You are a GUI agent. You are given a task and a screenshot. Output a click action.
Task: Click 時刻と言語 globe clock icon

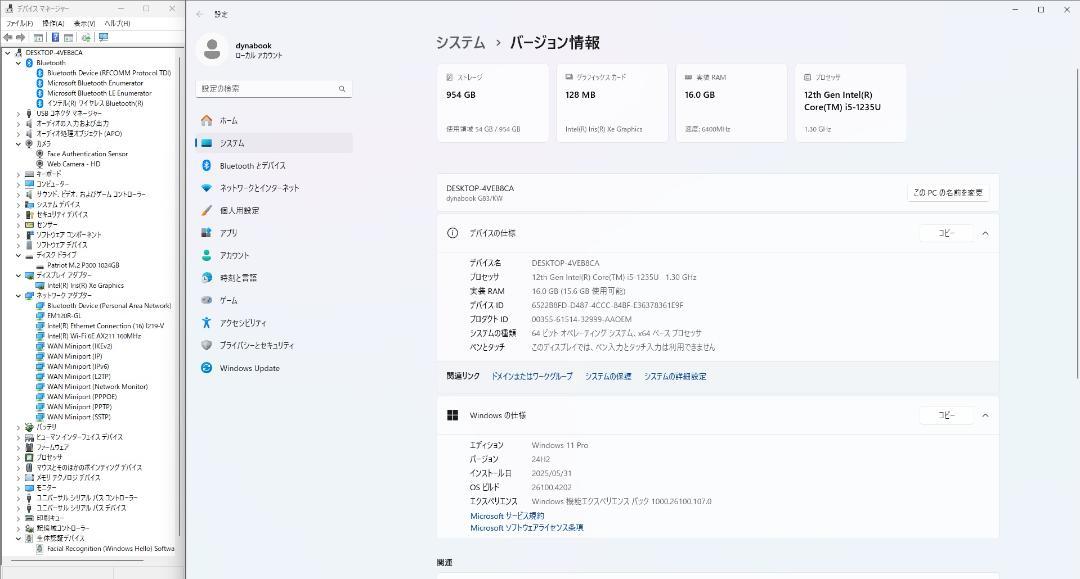pyautogui.click(x=207, y=277)
